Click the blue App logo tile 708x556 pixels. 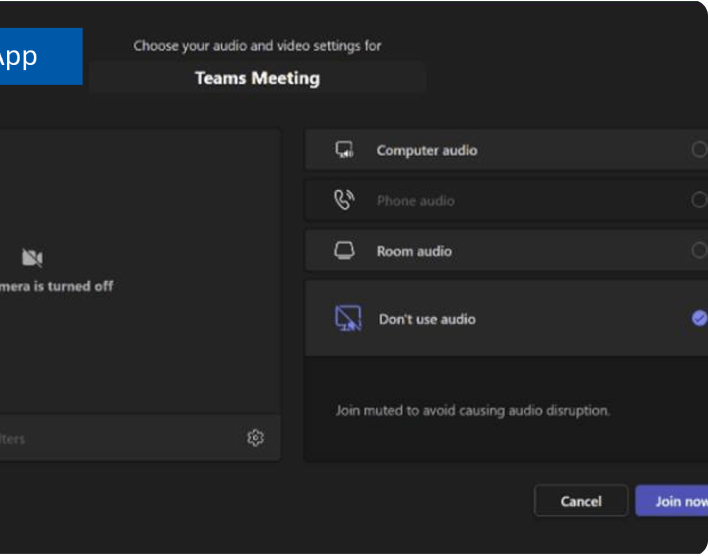[41, 56]
